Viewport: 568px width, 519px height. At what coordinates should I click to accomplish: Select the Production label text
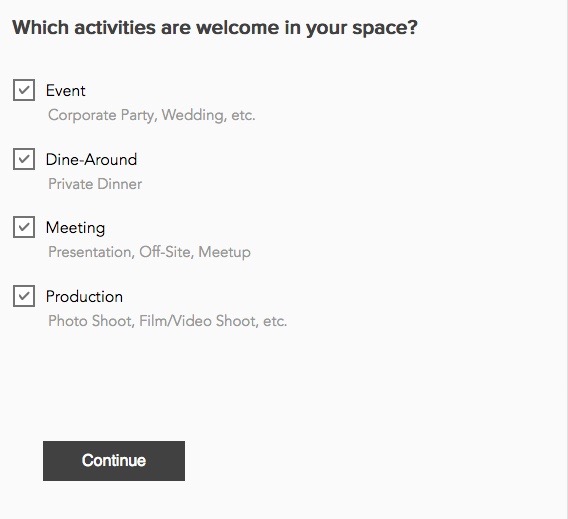pos(84,297)
